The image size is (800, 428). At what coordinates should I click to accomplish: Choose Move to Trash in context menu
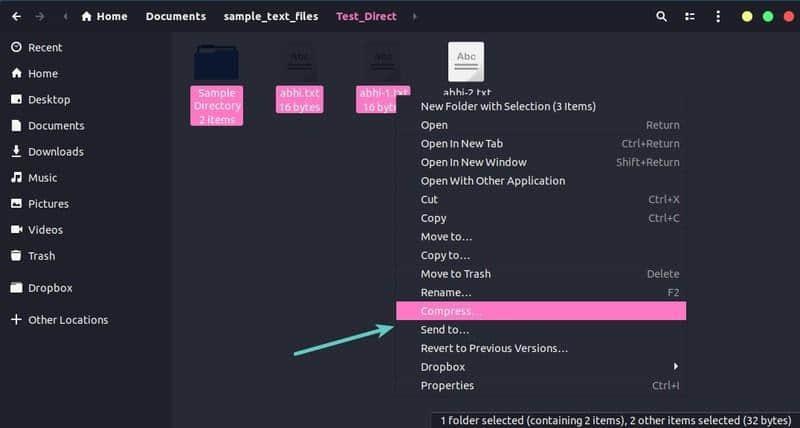[x=455, y=274]
